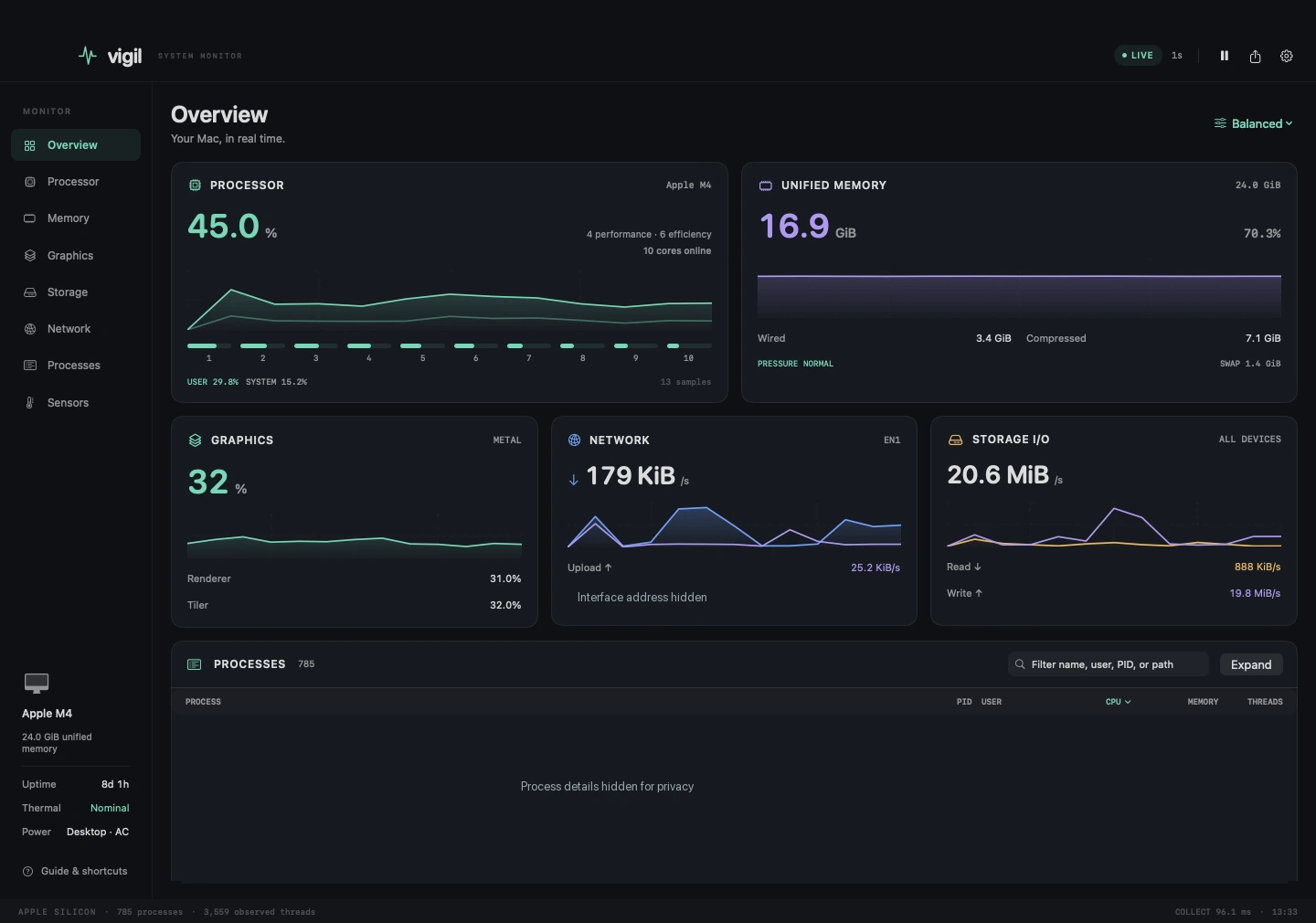This screenshot has height=923, width=1316.
Task: Click the Processes panel list icon
Action: pos(194,664)
